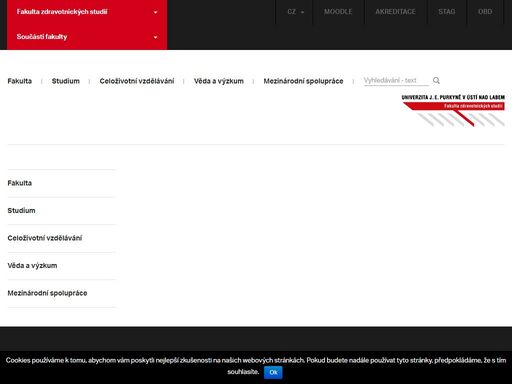The image size is (512, 384).
Task: Select Fakulta in the top navigation
Action: tap(20, 81)
